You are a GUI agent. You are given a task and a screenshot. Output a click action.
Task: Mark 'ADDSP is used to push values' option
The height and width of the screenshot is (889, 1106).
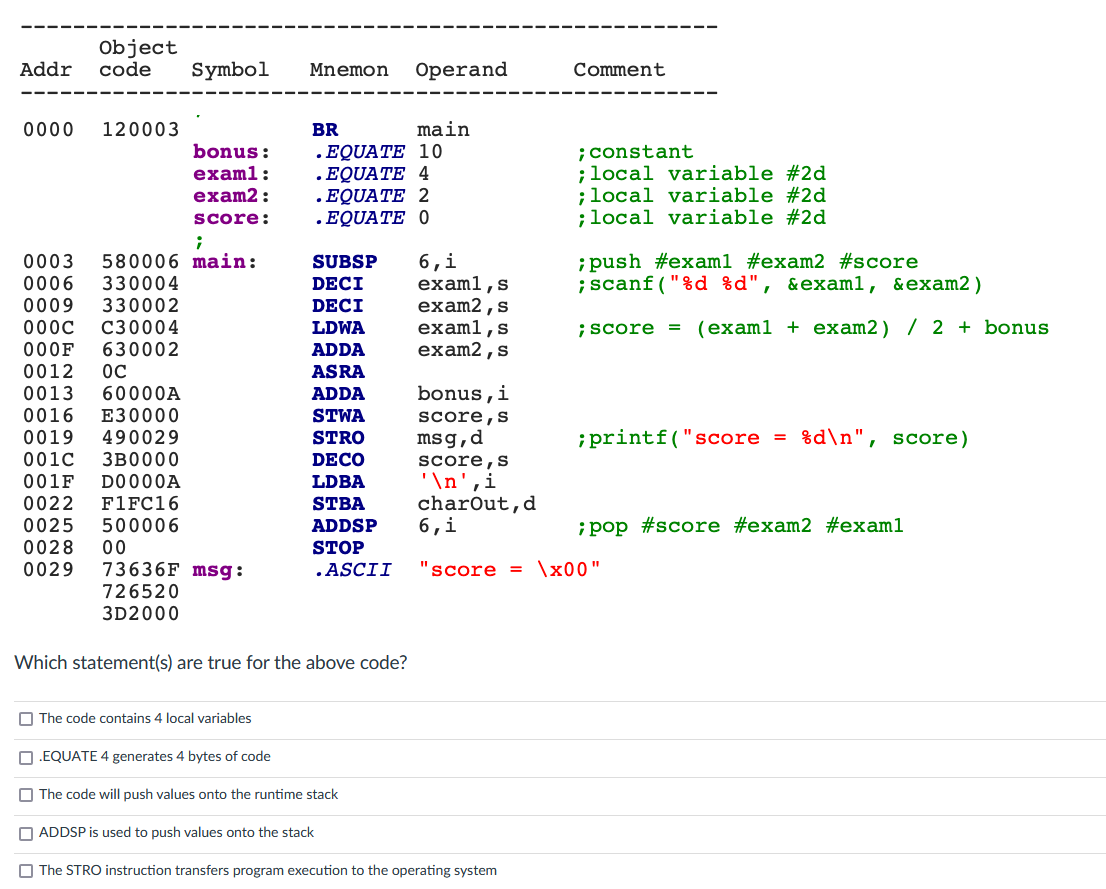[x=26, y=833]
